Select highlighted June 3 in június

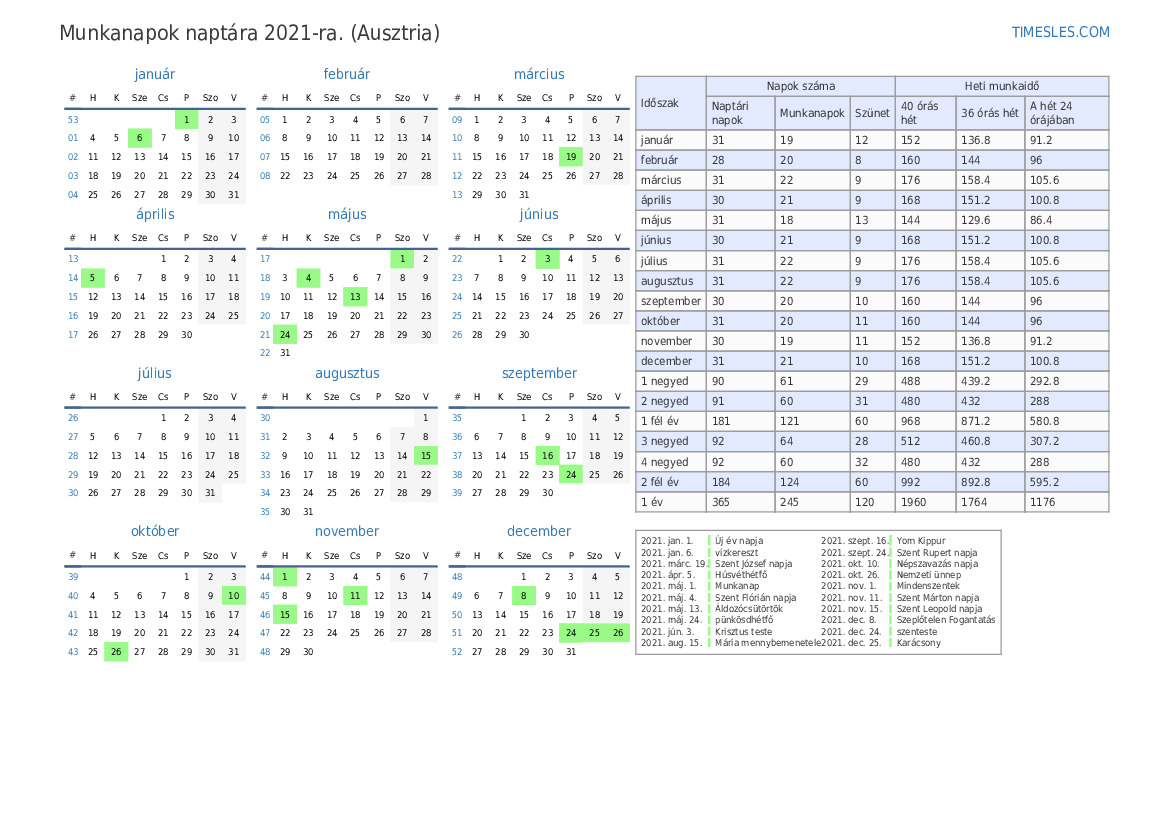[x=547, y=259]
